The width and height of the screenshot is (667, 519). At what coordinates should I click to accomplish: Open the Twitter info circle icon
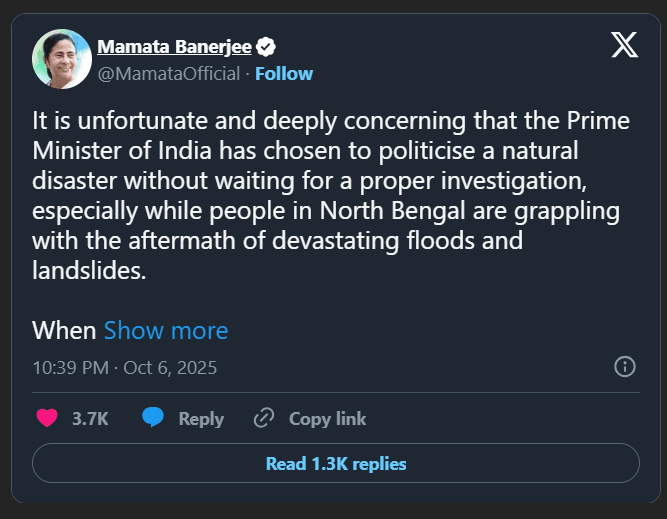pyautogui.click(x=624, y=367)
